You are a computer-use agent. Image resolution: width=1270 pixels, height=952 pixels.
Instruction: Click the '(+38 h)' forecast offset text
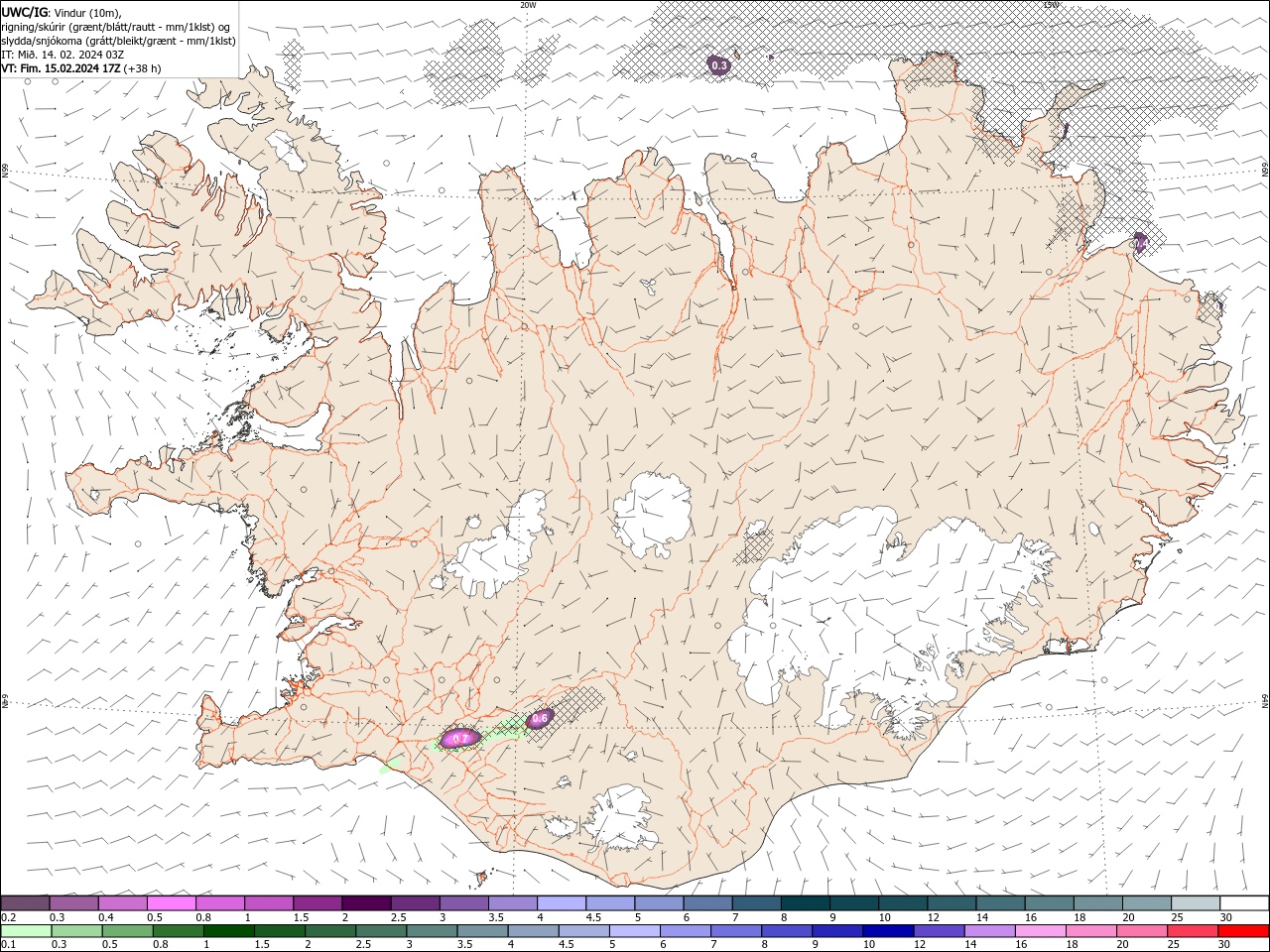(143, 68)
